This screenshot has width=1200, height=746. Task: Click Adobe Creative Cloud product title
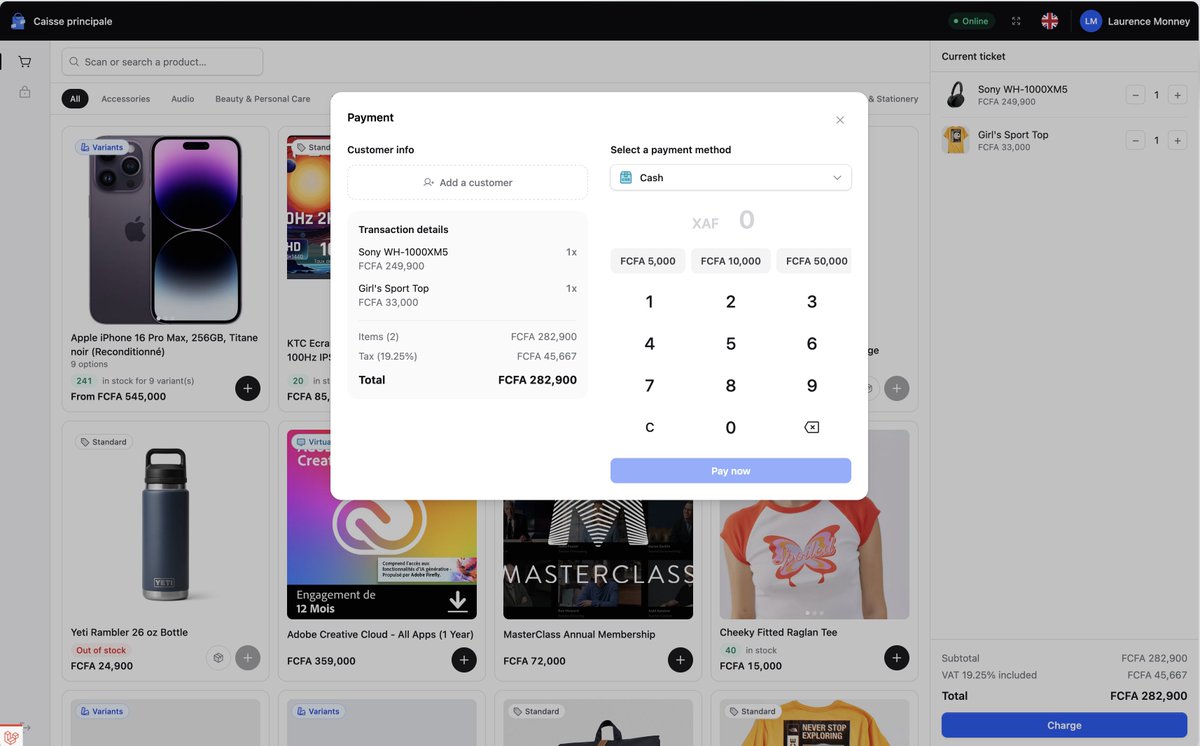tap(380, 634)
